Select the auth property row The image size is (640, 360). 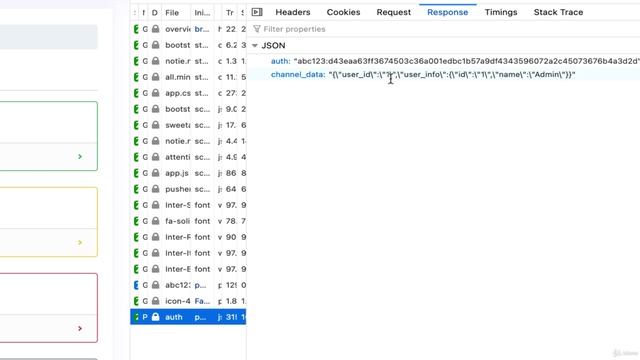[444, 61]
